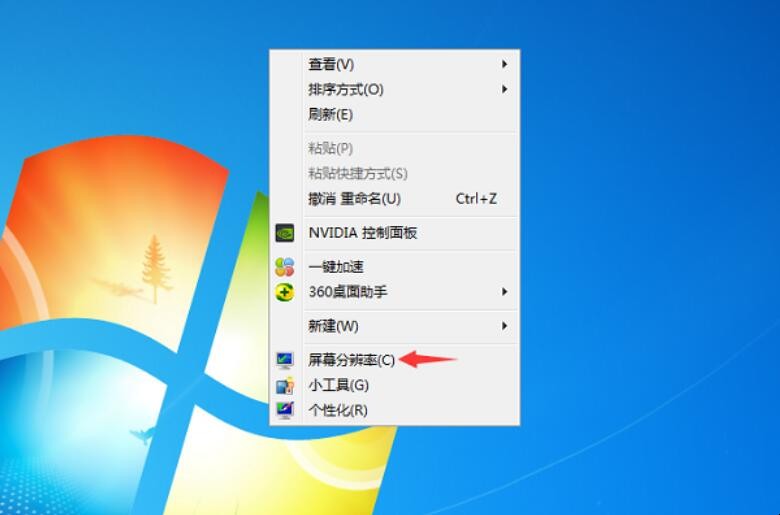Click the 屏幕分辨率 monitor icon
780x515 pixels.
point(285,360)
